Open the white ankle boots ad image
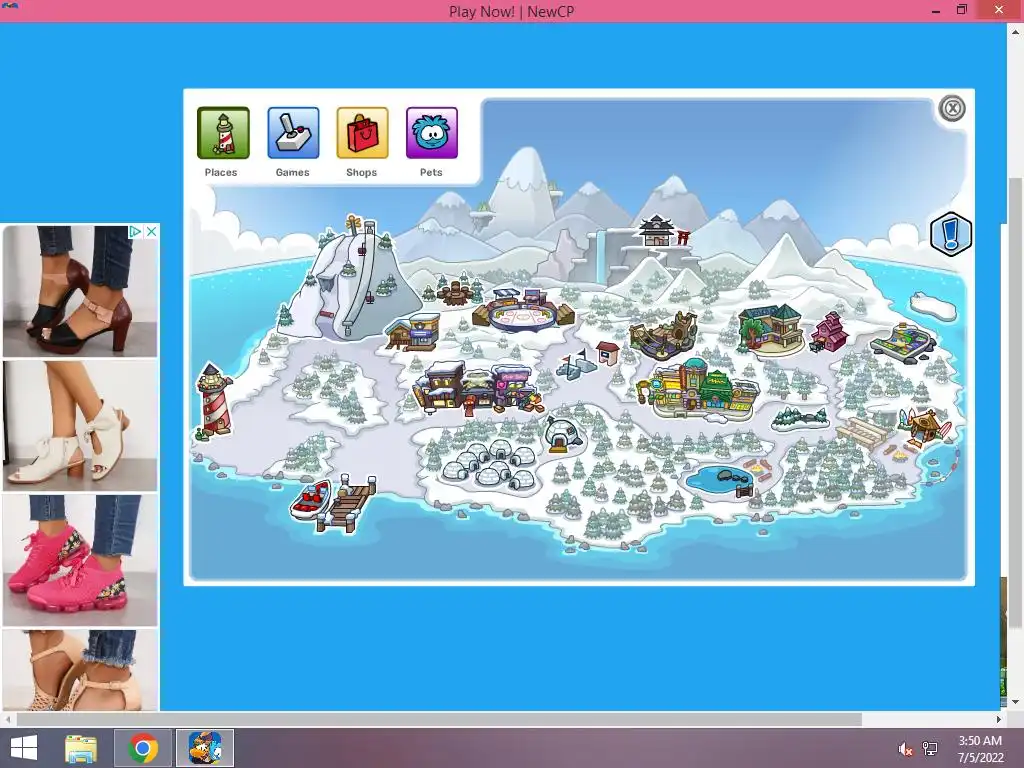The height and width of the screenshot is (768, 1024). 80,426
